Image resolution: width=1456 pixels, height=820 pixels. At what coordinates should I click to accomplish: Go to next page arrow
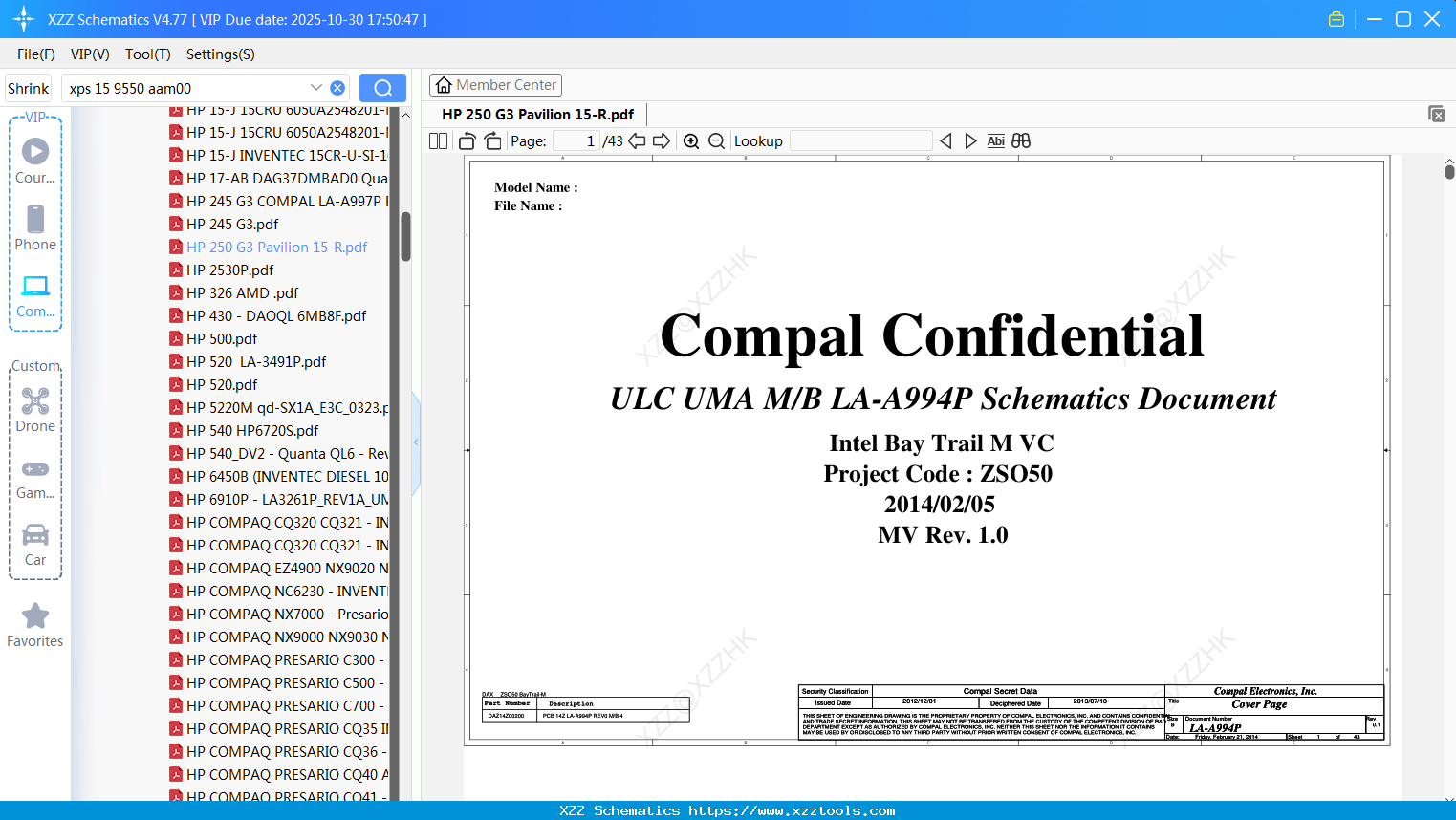(662, 140)
